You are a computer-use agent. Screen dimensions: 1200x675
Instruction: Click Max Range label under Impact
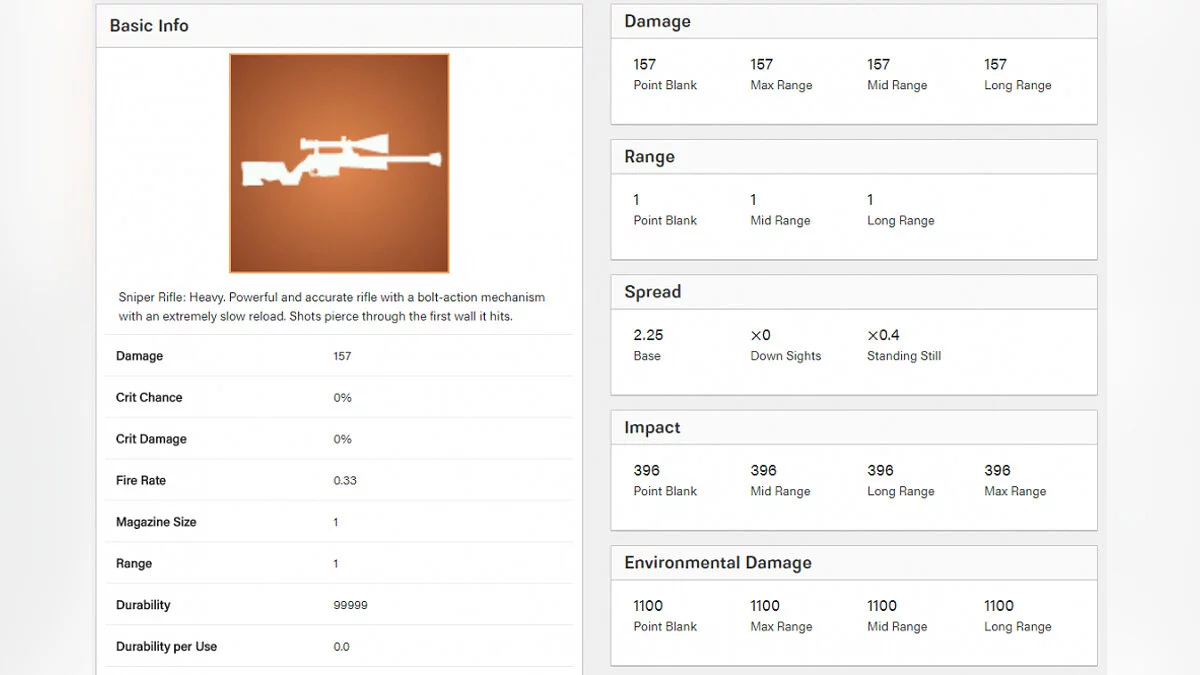[x=1014, y=492]
